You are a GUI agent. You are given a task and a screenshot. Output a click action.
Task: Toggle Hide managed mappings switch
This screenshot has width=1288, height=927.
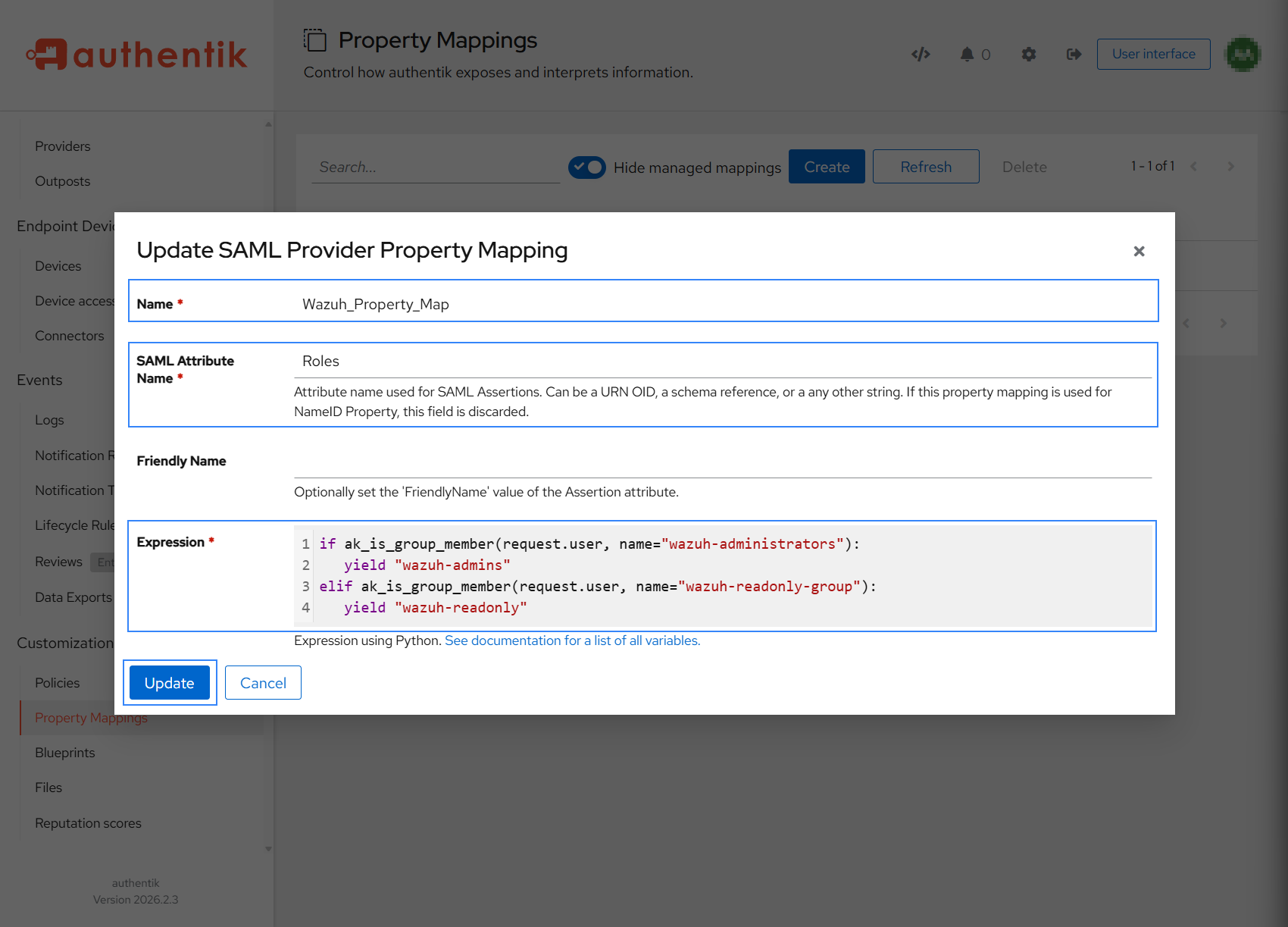[x=587, y=167]
